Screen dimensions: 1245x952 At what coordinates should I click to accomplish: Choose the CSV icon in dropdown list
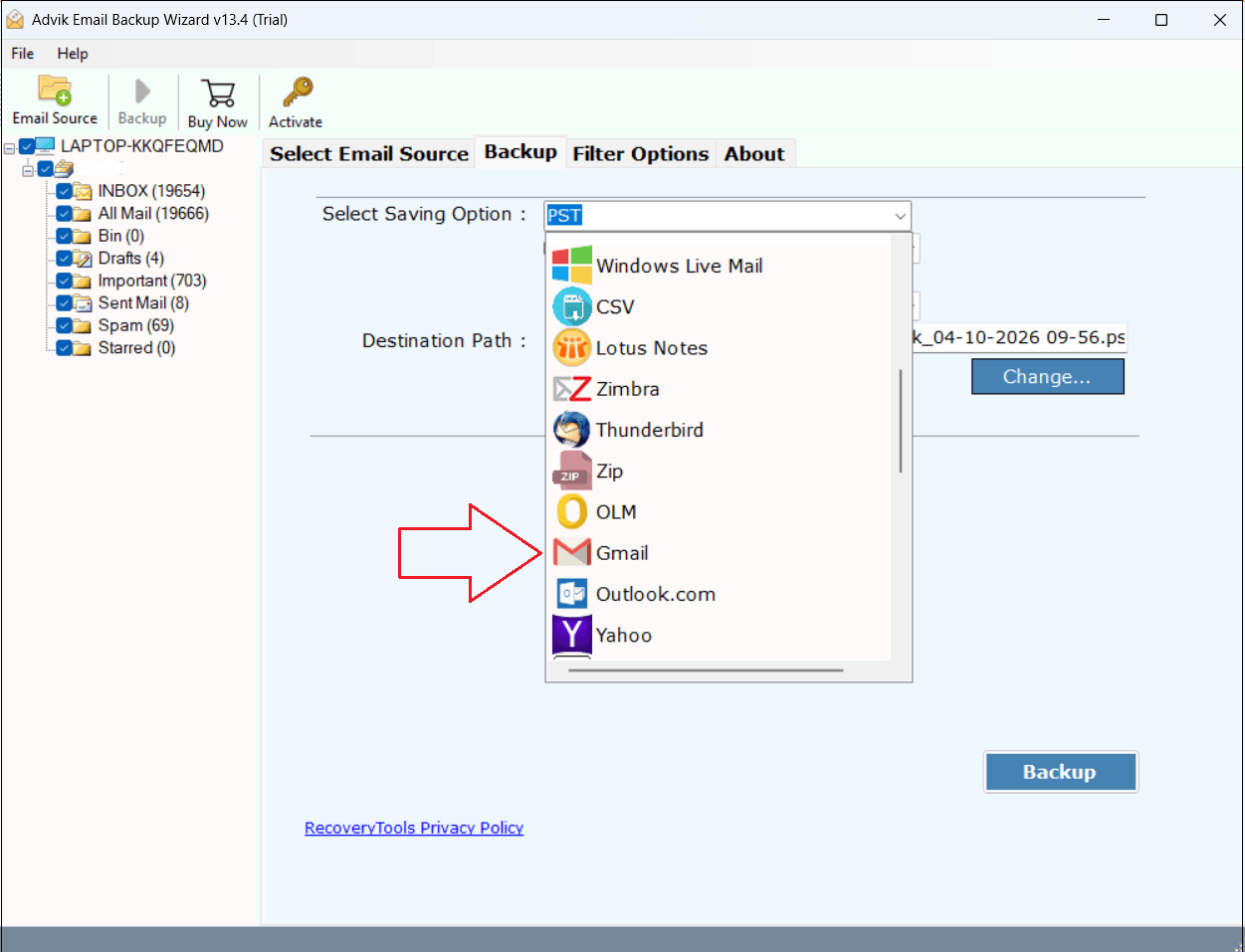(x=572, y=306)
